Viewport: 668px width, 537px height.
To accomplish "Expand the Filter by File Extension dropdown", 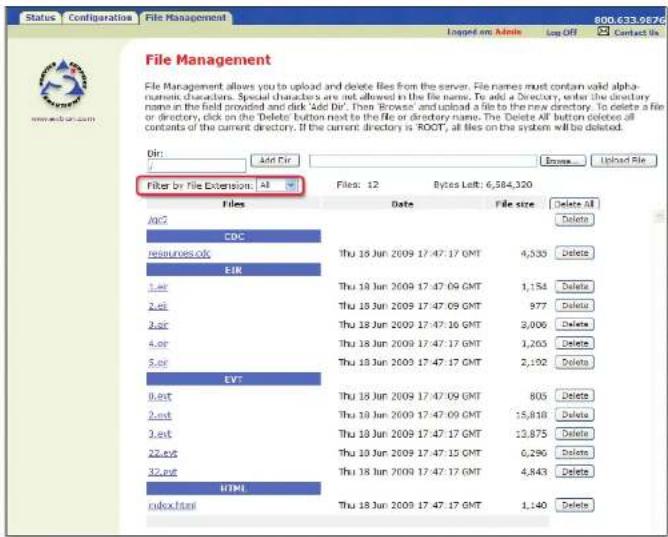I will pyautogui.click(x=277, y=185).
